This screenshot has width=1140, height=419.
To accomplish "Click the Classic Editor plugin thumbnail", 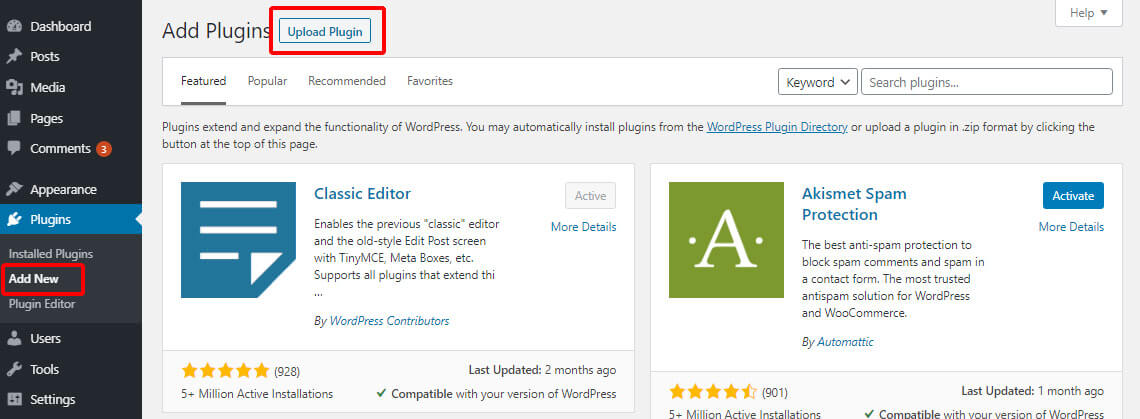I will (x=238, y=240).
